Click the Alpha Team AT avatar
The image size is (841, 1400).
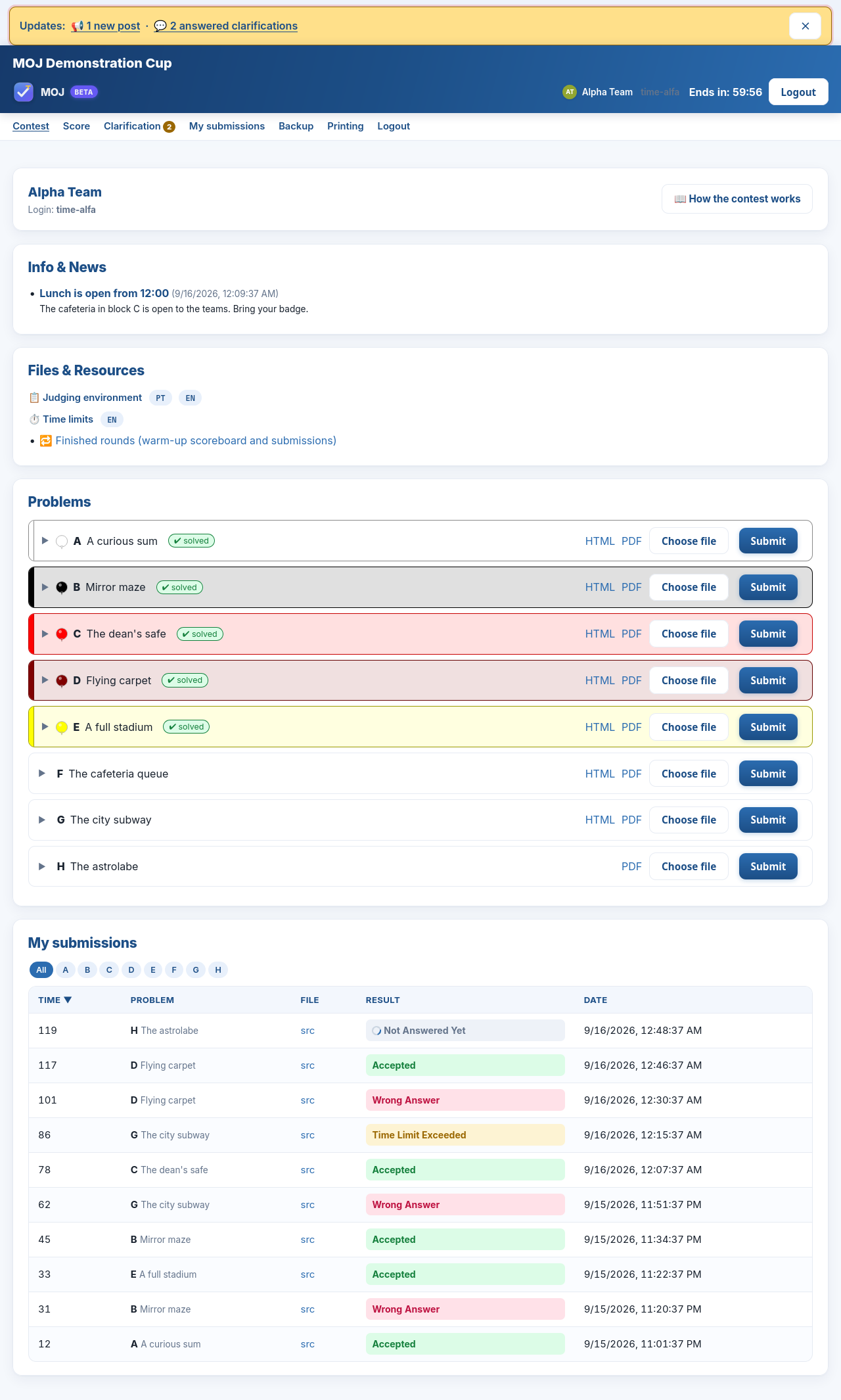click(x=570, y=92)
